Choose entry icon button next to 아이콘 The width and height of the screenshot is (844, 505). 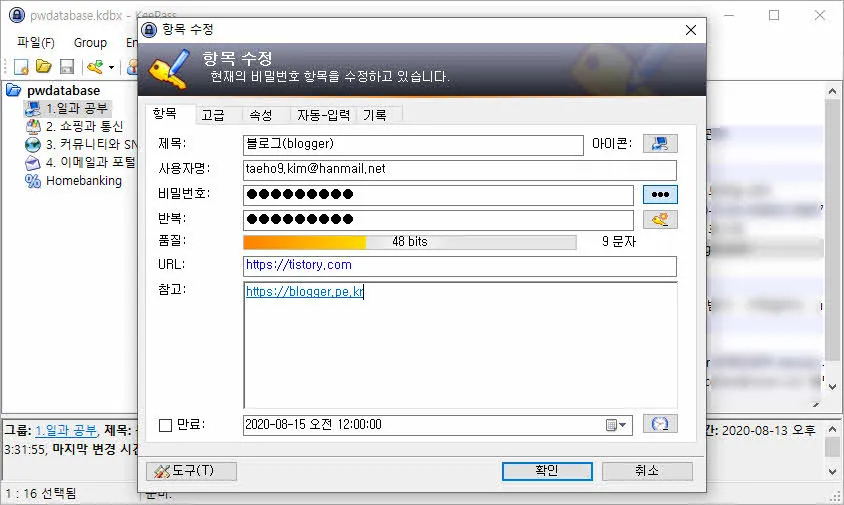point(660,144)
